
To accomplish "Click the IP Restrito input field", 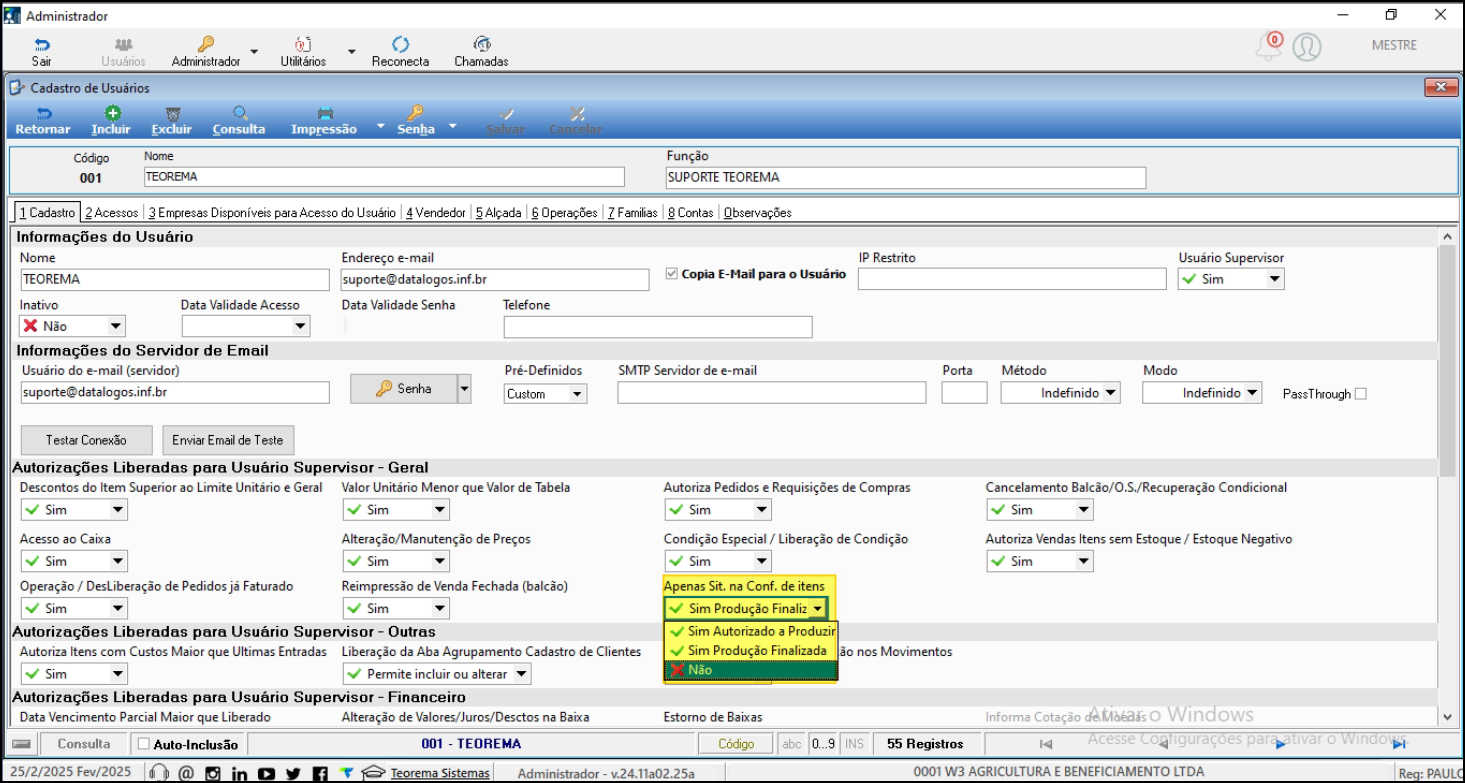I will coord(1012,279).
